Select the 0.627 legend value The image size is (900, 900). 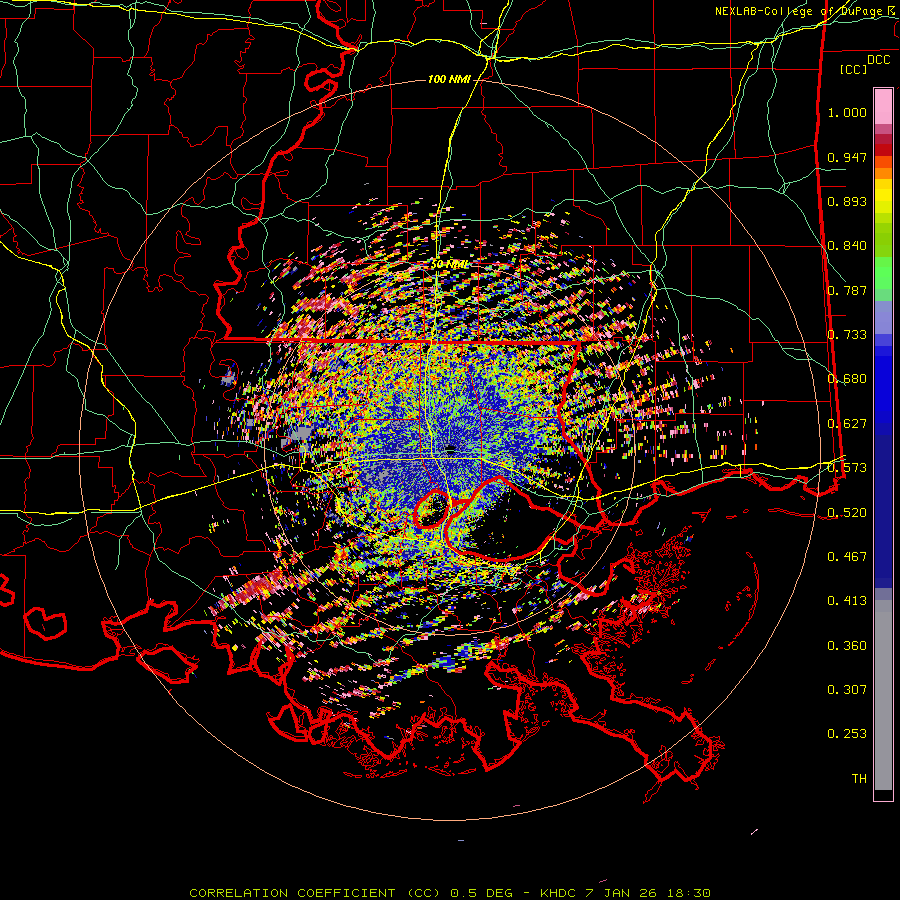click(x=847, y=424)
